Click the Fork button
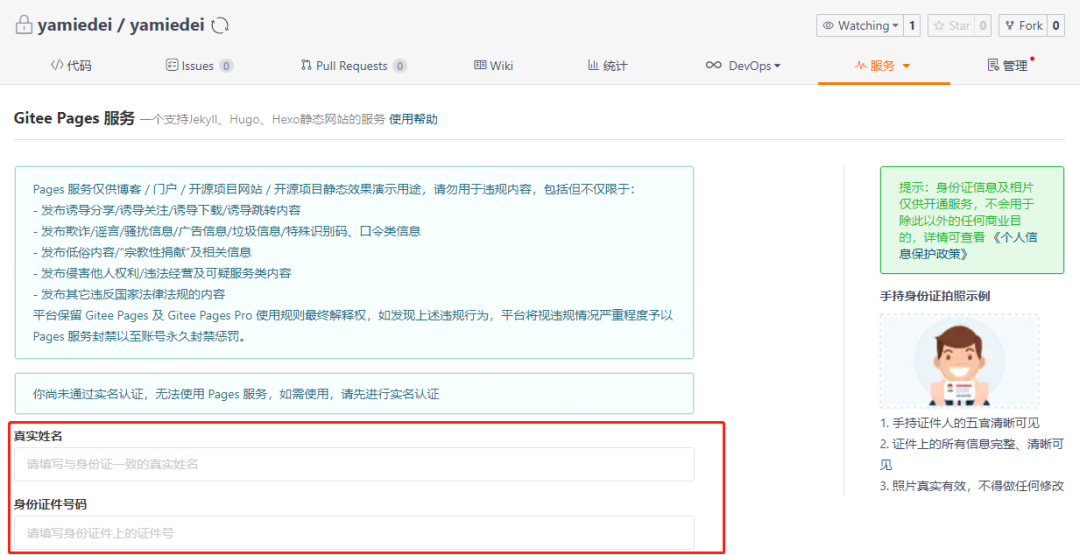This screenshot has height=555, width=1080. coord(1024,26)
